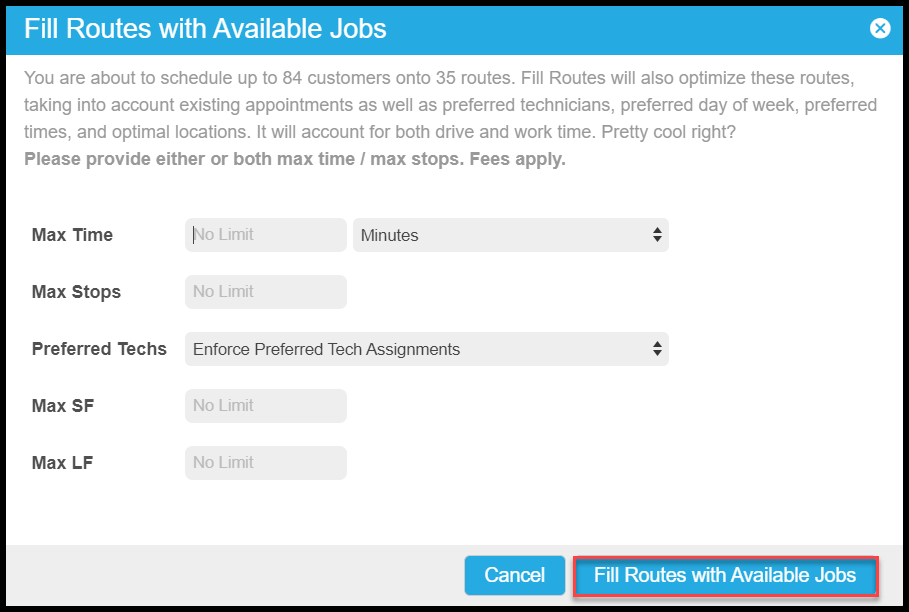Click the Max Stops label
The width and height of the screenshot is (909, 612).
point(76,292)
